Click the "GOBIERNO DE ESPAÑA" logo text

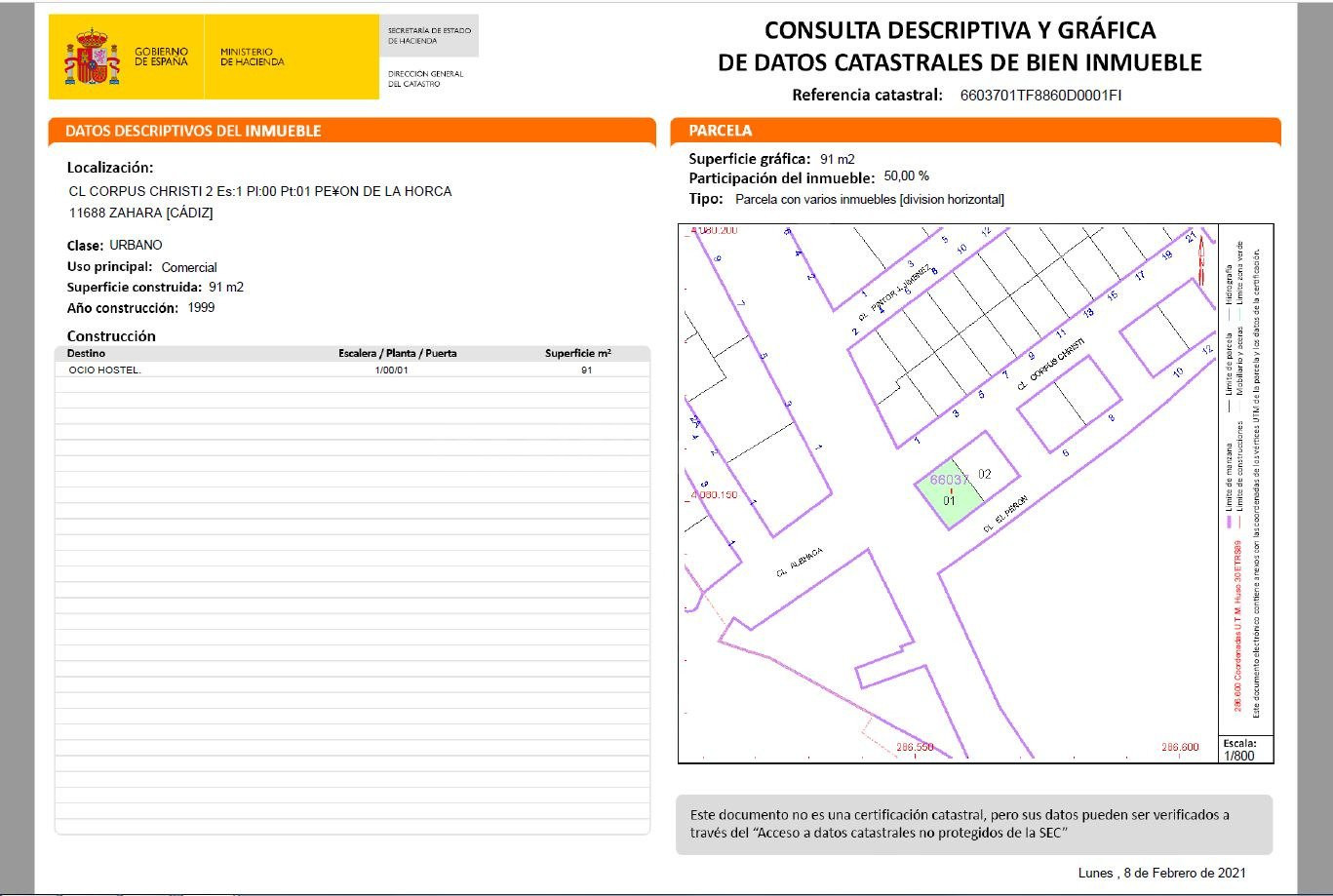point(162,57)
